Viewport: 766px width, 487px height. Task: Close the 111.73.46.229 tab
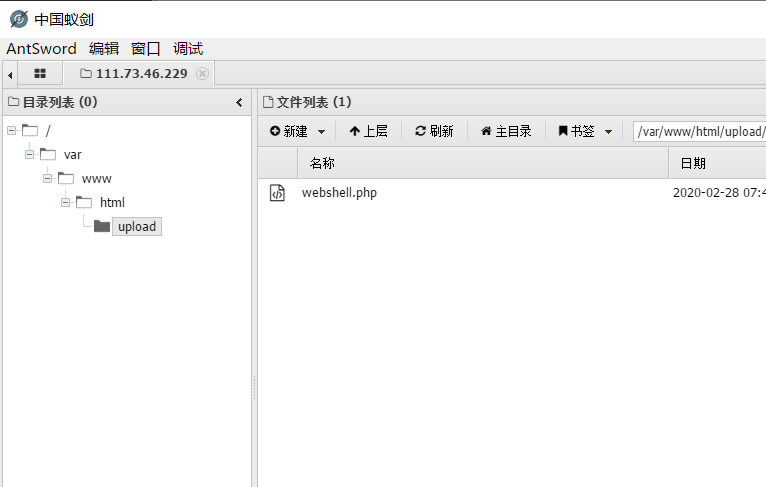tap(202, 73)
